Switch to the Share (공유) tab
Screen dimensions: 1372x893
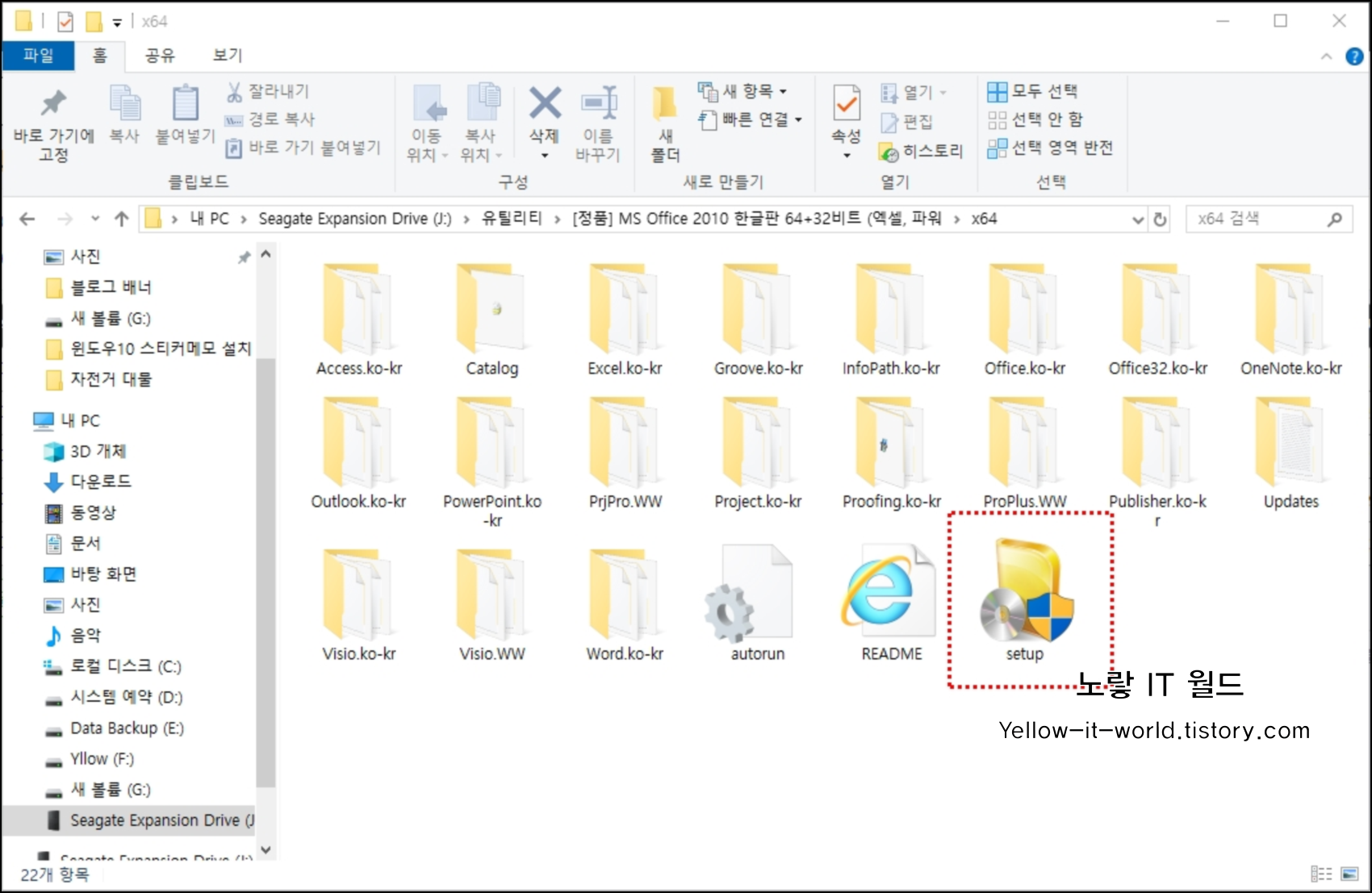159,55
